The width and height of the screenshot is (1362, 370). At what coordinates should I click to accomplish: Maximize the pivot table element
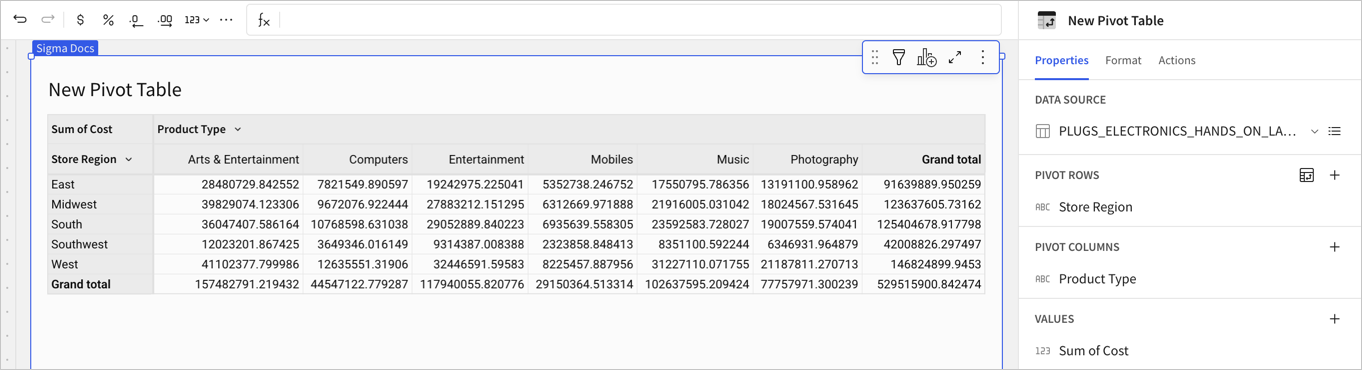955,58
